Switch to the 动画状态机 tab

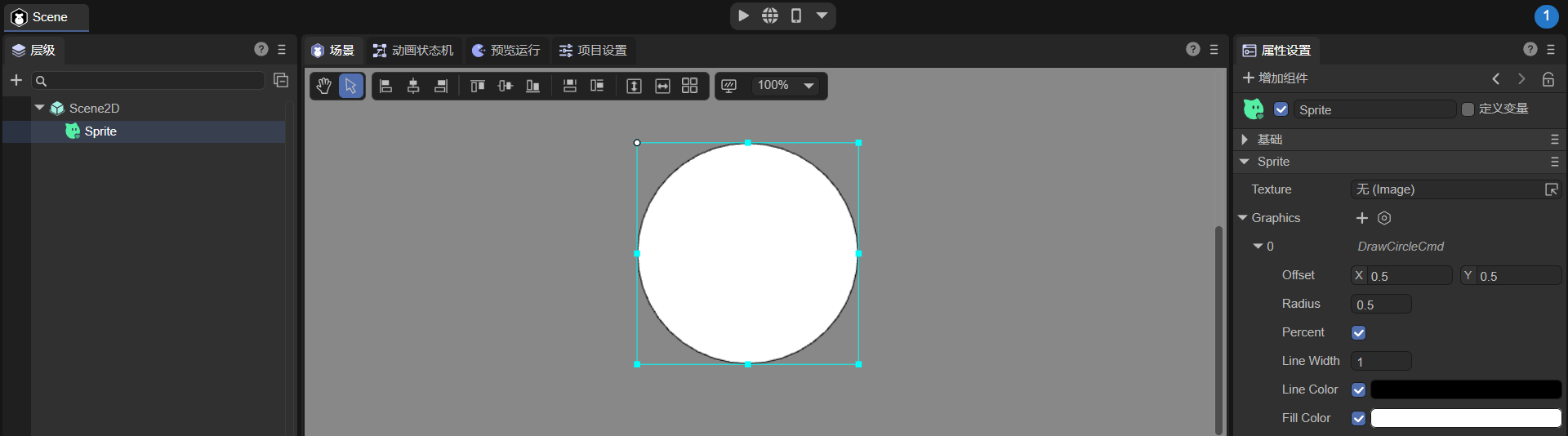(413, 51)
